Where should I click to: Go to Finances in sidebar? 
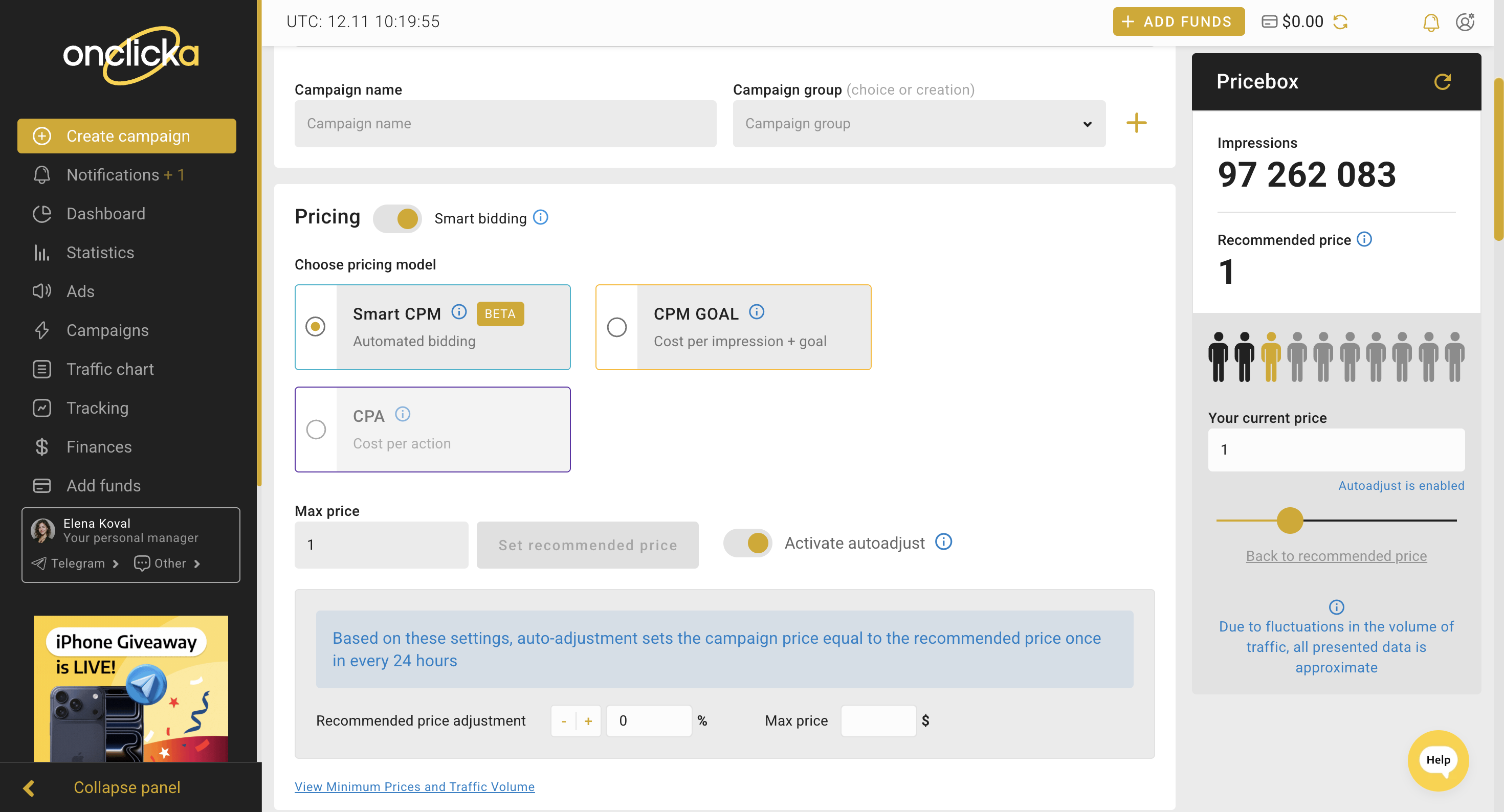[x=99, y=446]
